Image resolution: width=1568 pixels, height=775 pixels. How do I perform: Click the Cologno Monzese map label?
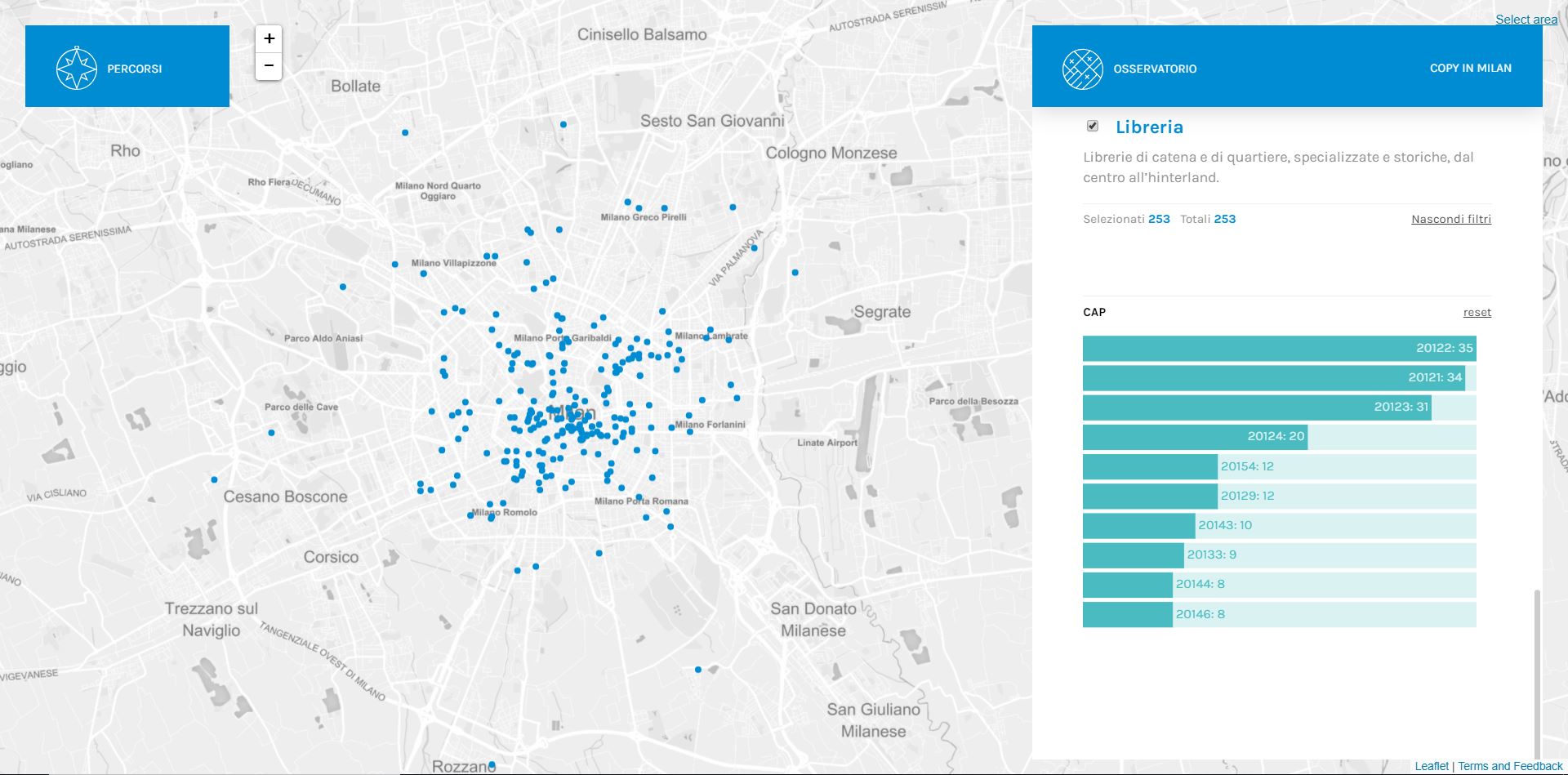click(x=831, y=153)
